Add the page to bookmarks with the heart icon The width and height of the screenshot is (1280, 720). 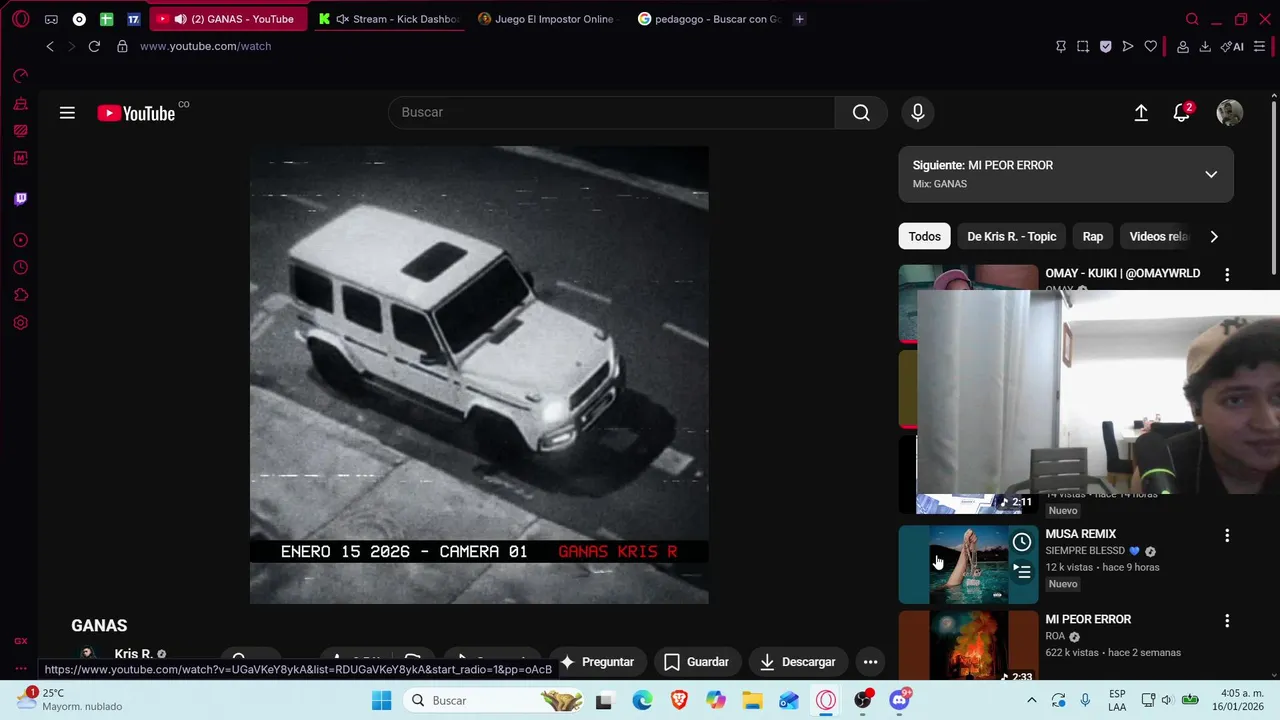click(x=1151, y=46)
